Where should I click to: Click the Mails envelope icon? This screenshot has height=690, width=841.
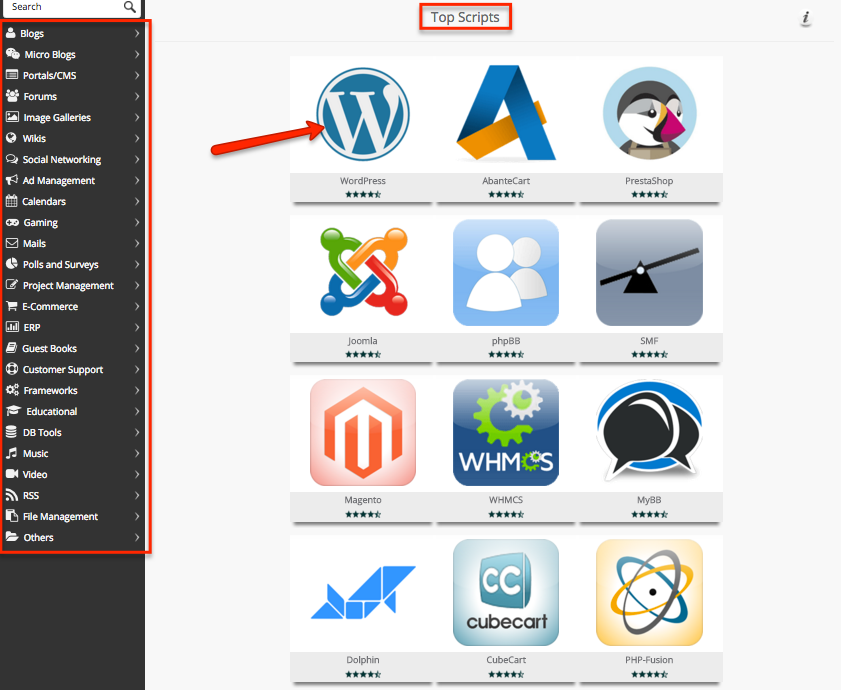point(12,243)
